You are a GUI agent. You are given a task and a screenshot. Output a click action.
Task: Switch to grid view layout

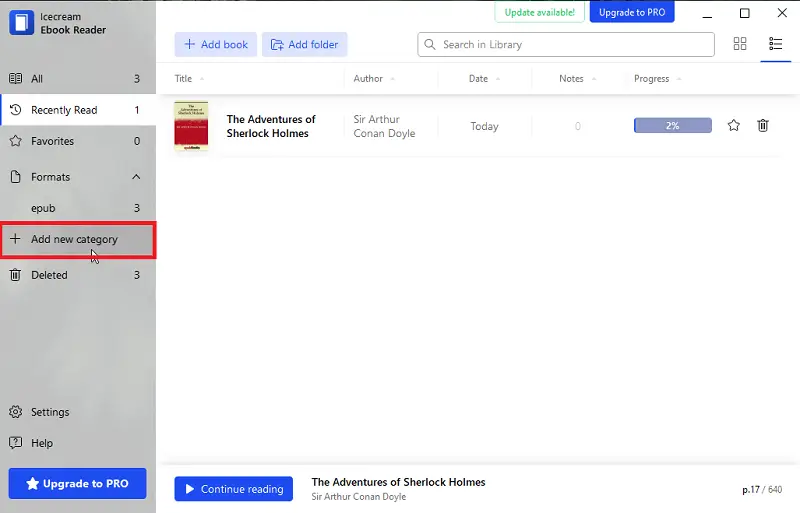click(x=740, y=44)
